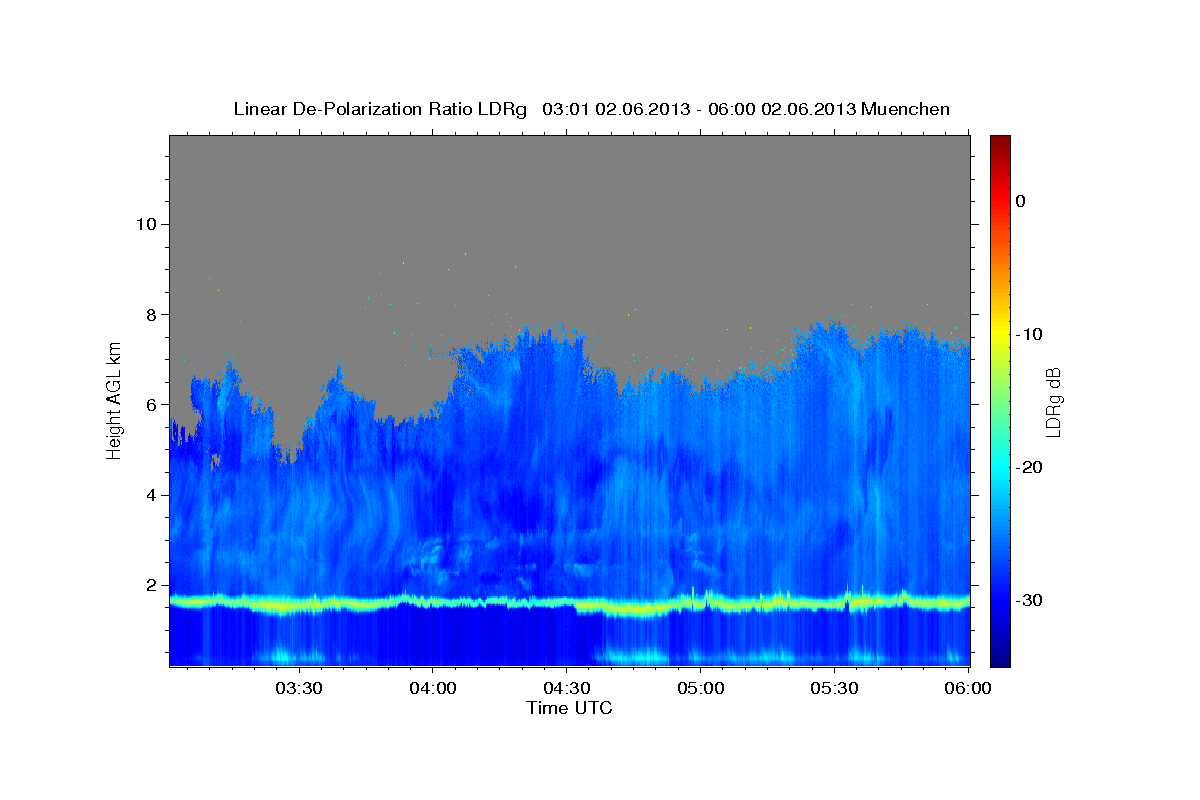Click the 05:00 time tick label
The height and width of the screenshot is (800, 1200).
point(700,688)
